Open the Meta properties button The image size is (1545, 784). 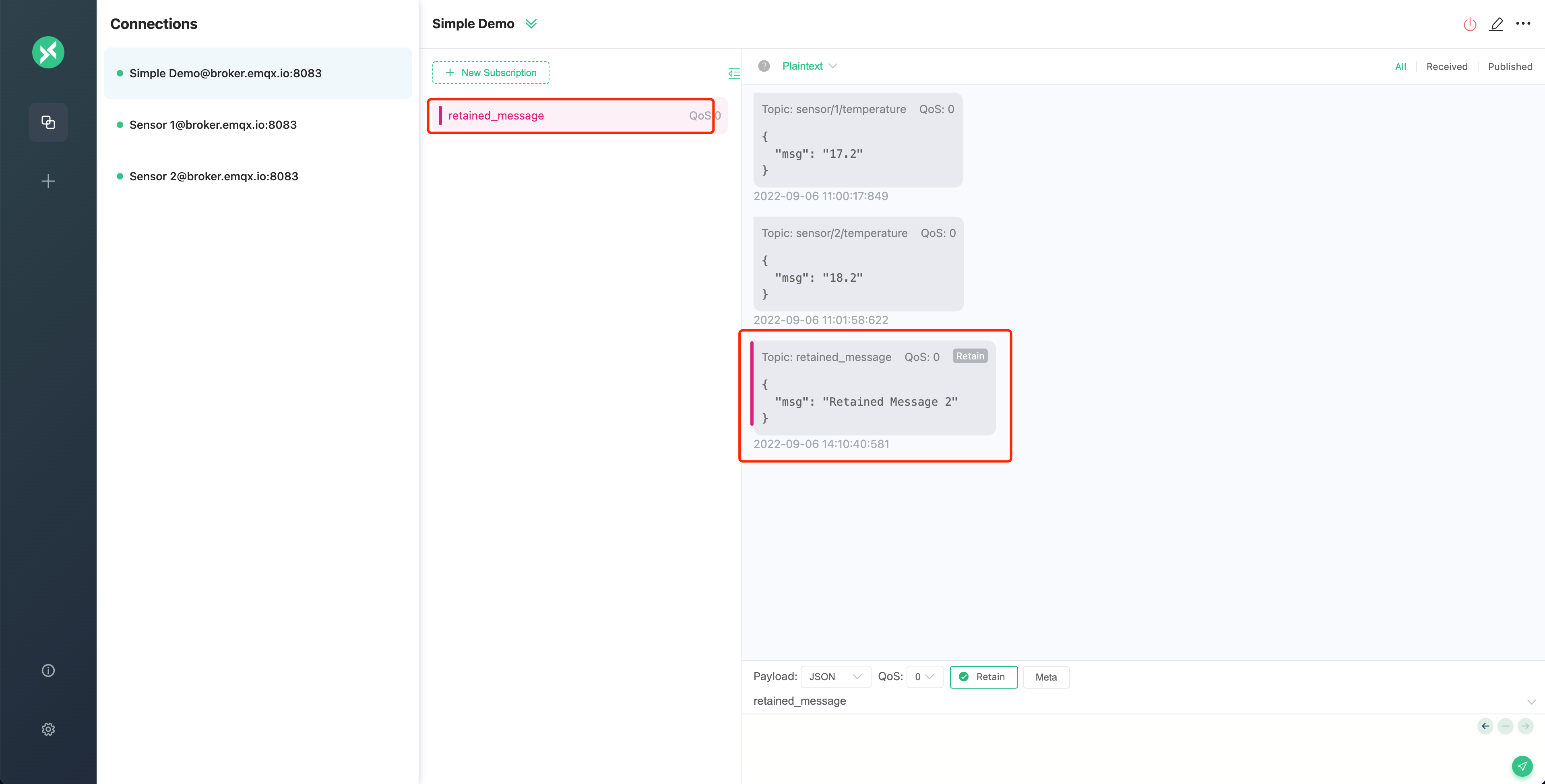click(x=1045, y=677)
